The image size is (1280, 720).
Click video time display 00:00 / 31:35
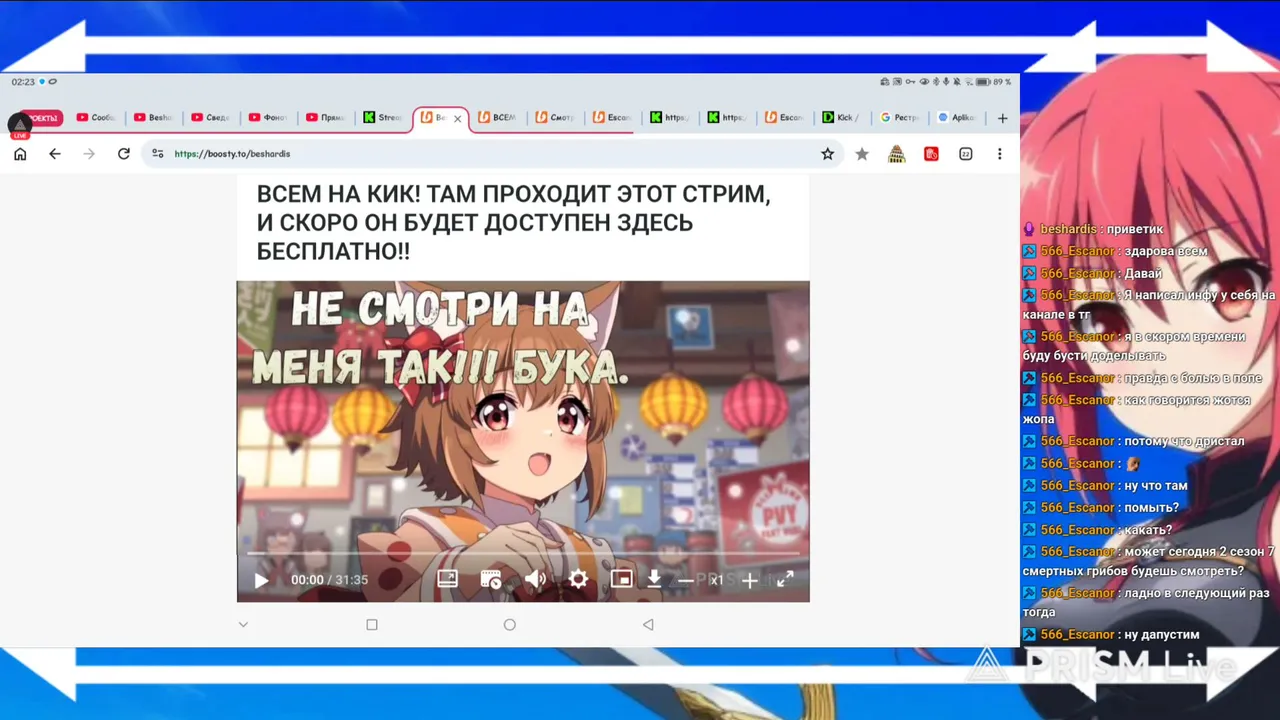329,580
